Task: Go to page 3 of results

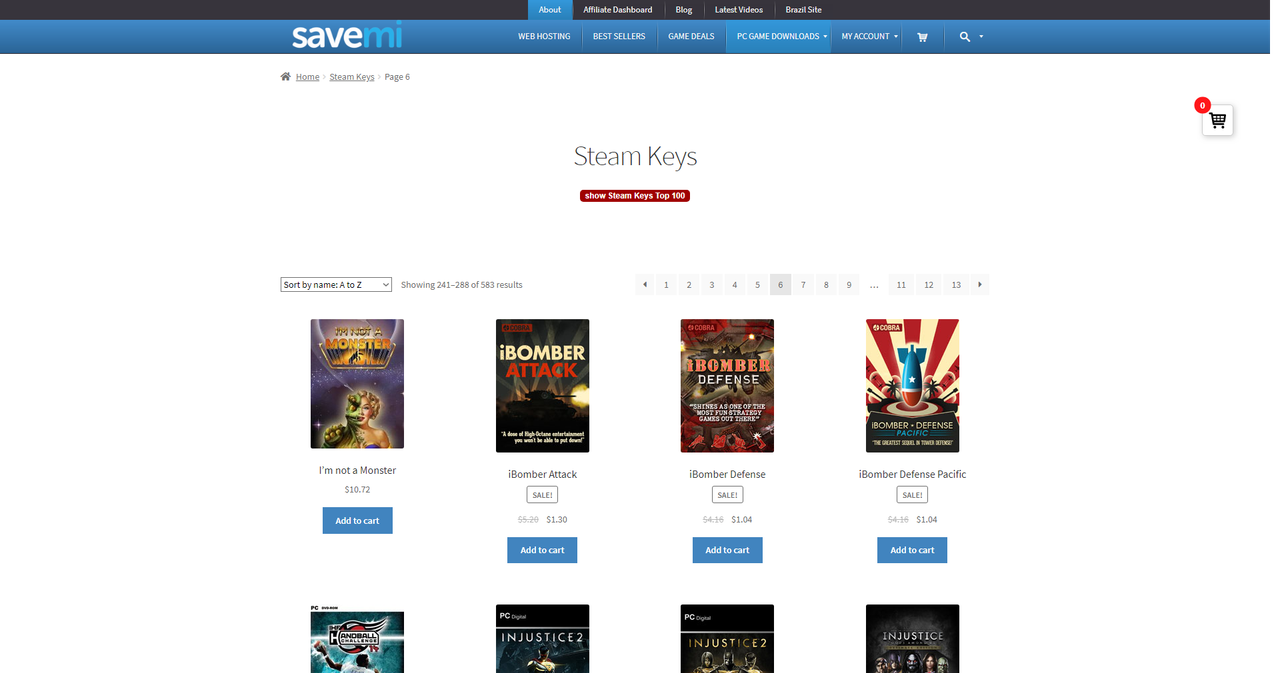Action: (x=712, y=285)
